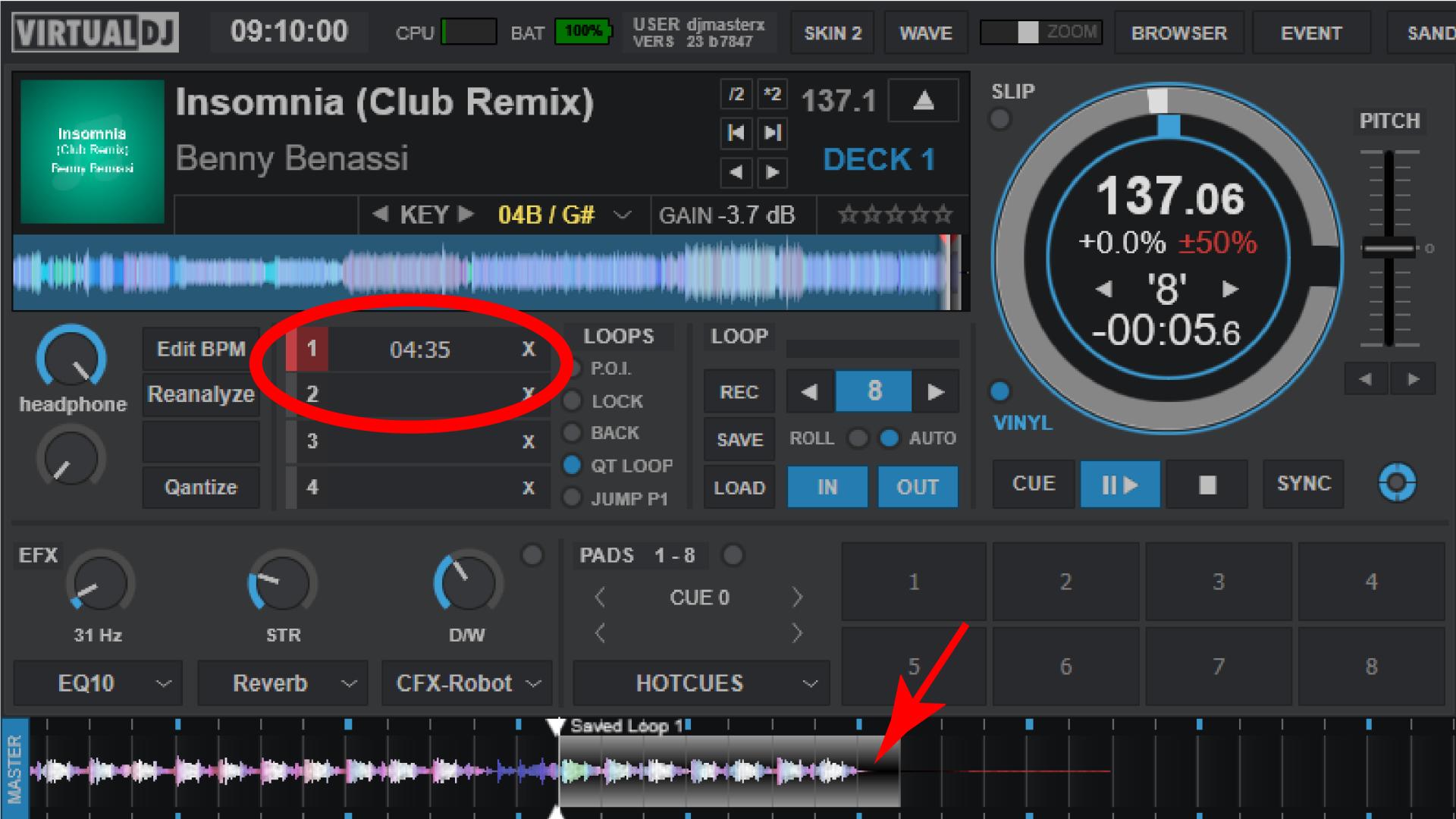Select the LOCK radio option
The width and height of the screenshot is (1456, 819).
coord(573,400)
